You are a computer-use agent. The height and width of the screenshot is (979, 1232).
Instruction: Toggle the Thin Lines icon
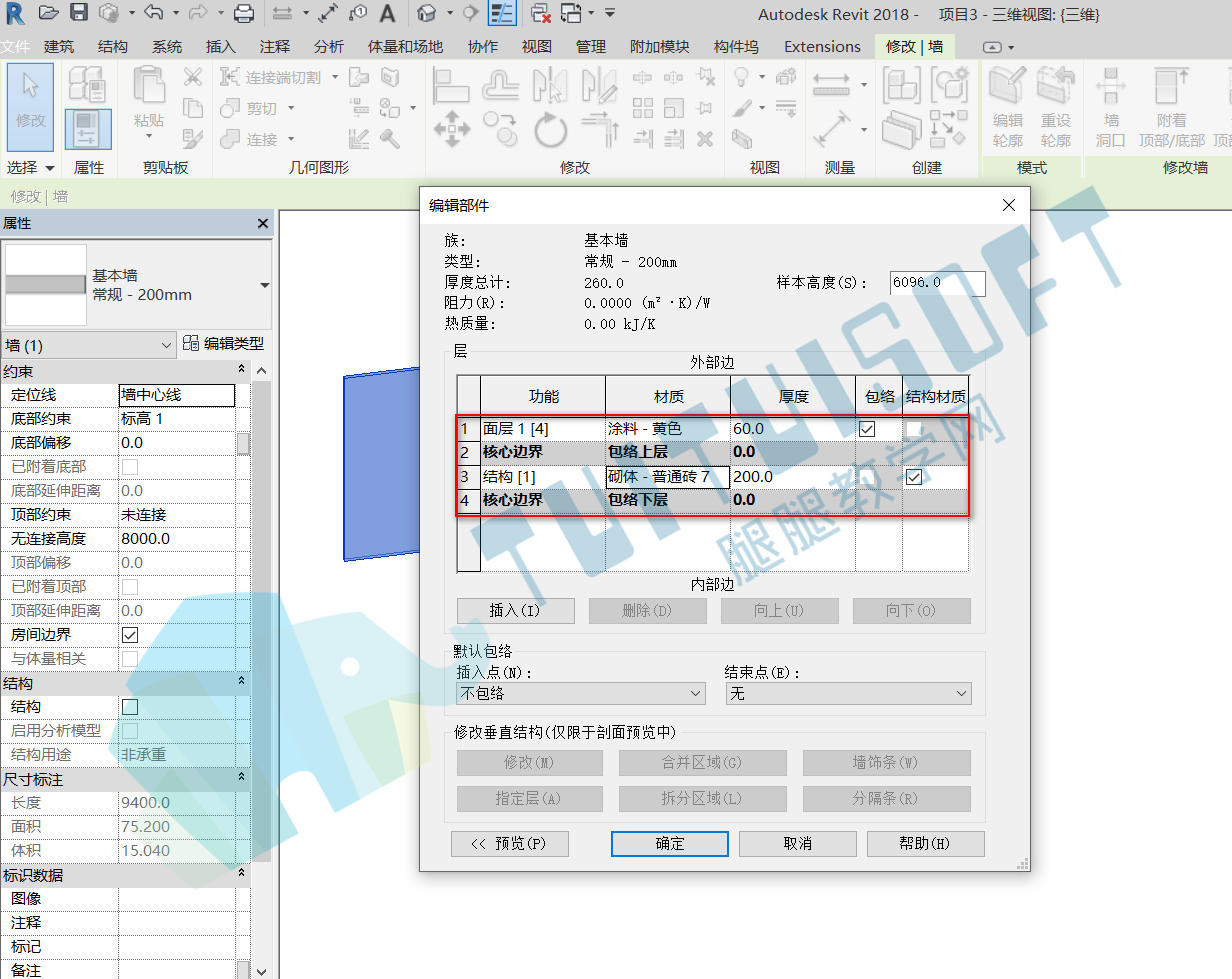(501, 13)
